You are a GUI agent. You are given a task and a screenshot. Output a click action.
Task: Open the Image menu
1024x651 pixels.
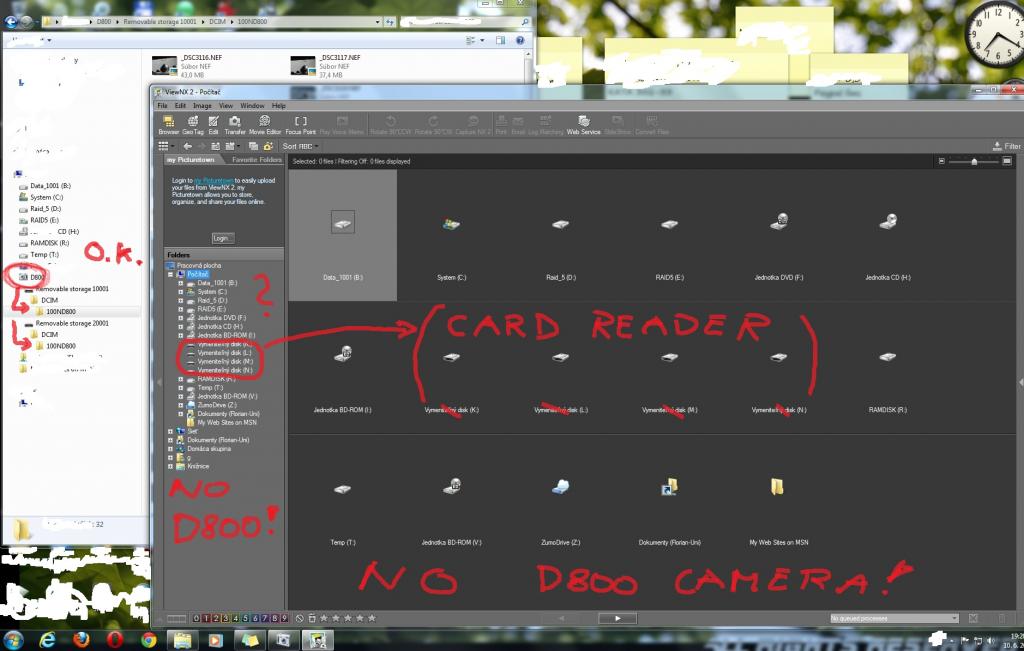pyautogui.click(x=202, y=105)
